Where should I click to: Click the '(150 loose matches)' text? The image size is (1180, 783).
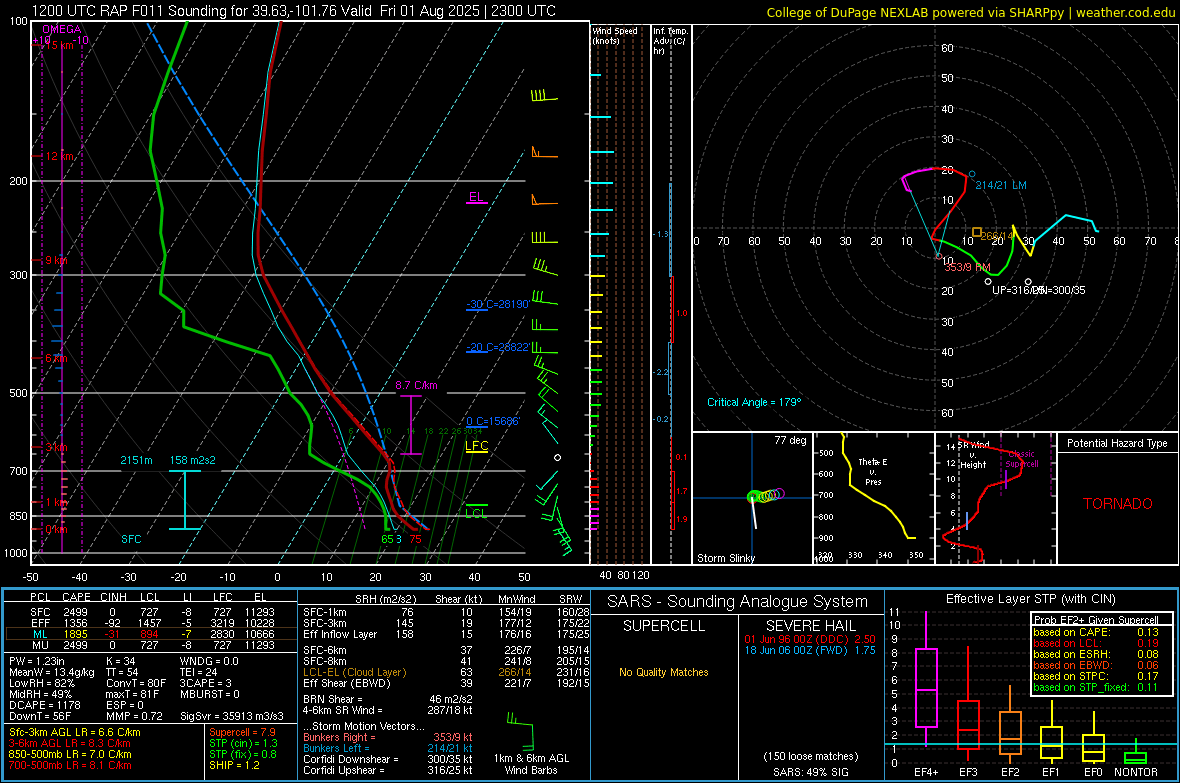810,757
